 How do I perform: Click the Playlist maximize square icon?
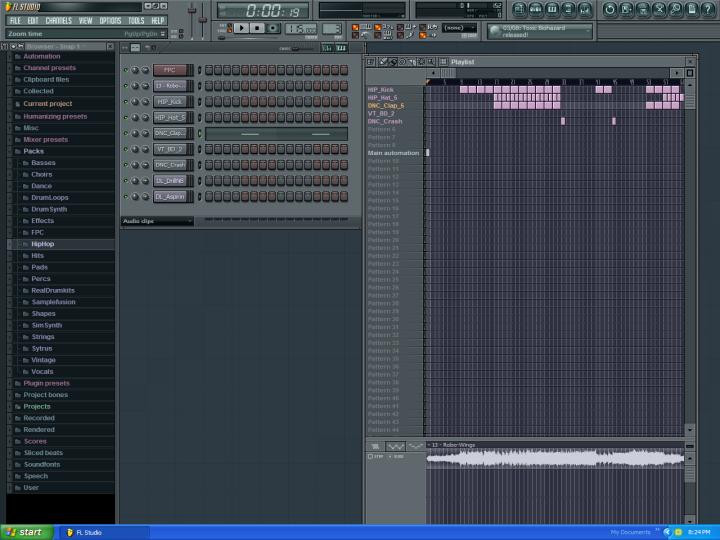[690, 73]
